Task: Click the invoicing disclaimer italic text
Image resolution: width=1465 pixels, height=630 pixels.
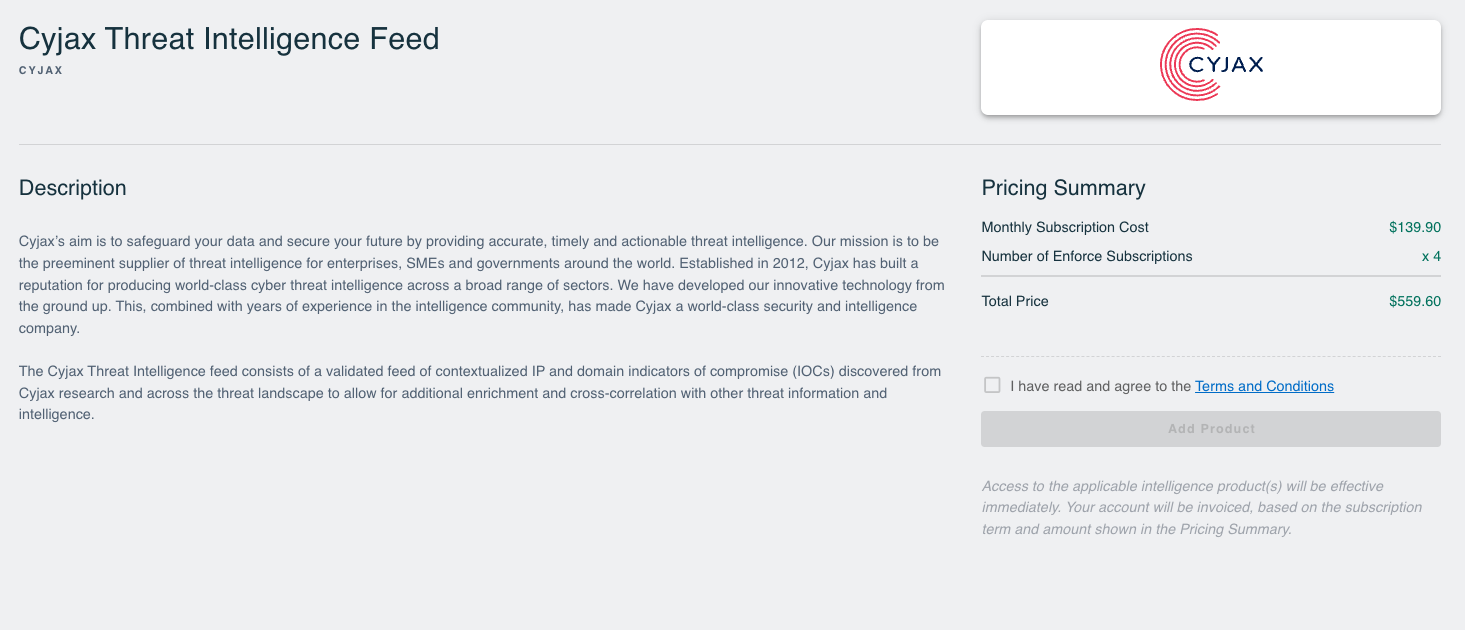Action: [1202, 508]
